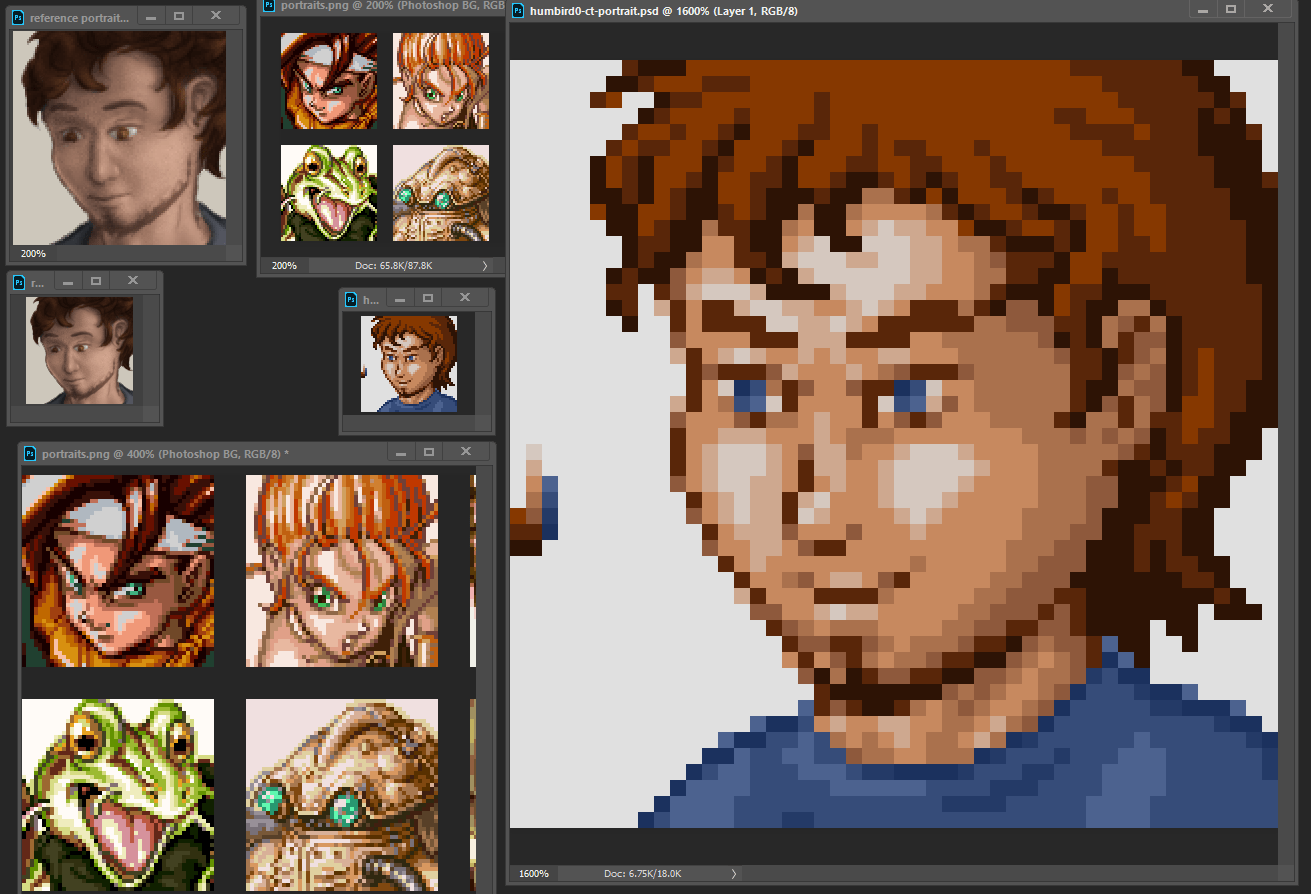This screenshot has width=1311, height=894.
Task: Click the 200% zoom field under reference portrait
Action: 33,254
